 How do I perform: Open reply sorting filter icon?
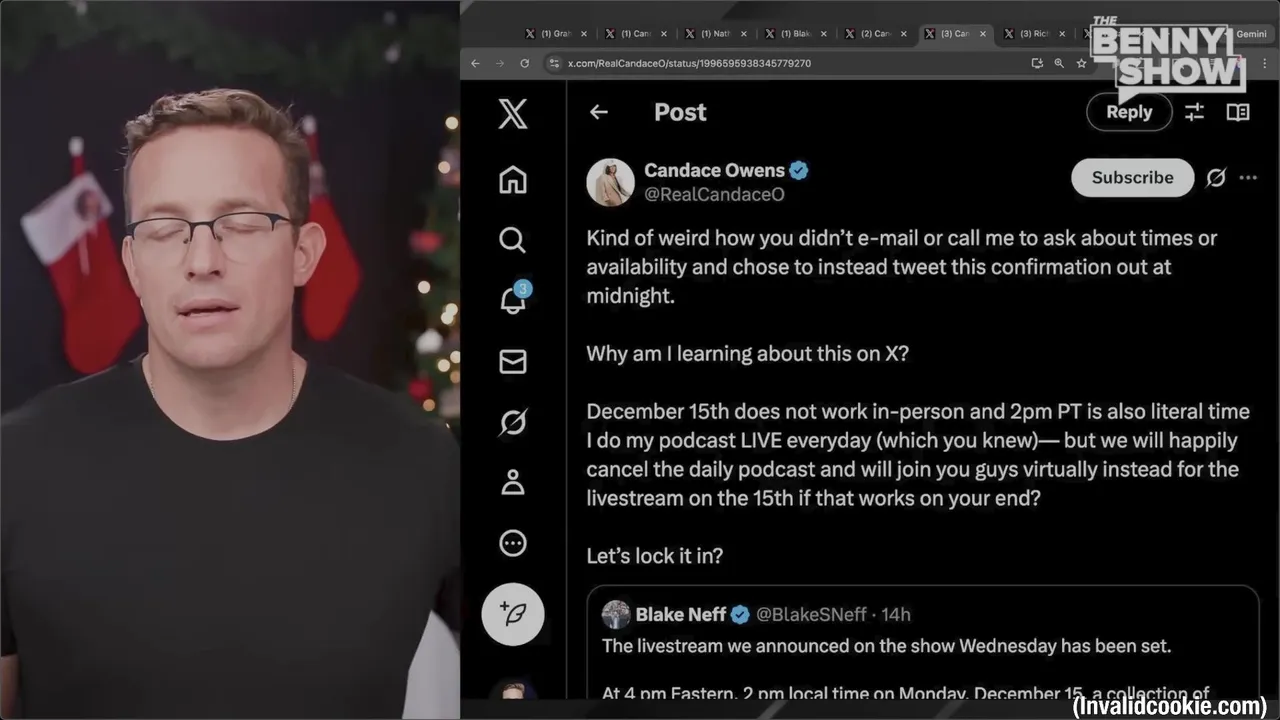[x=1194, y=112]
